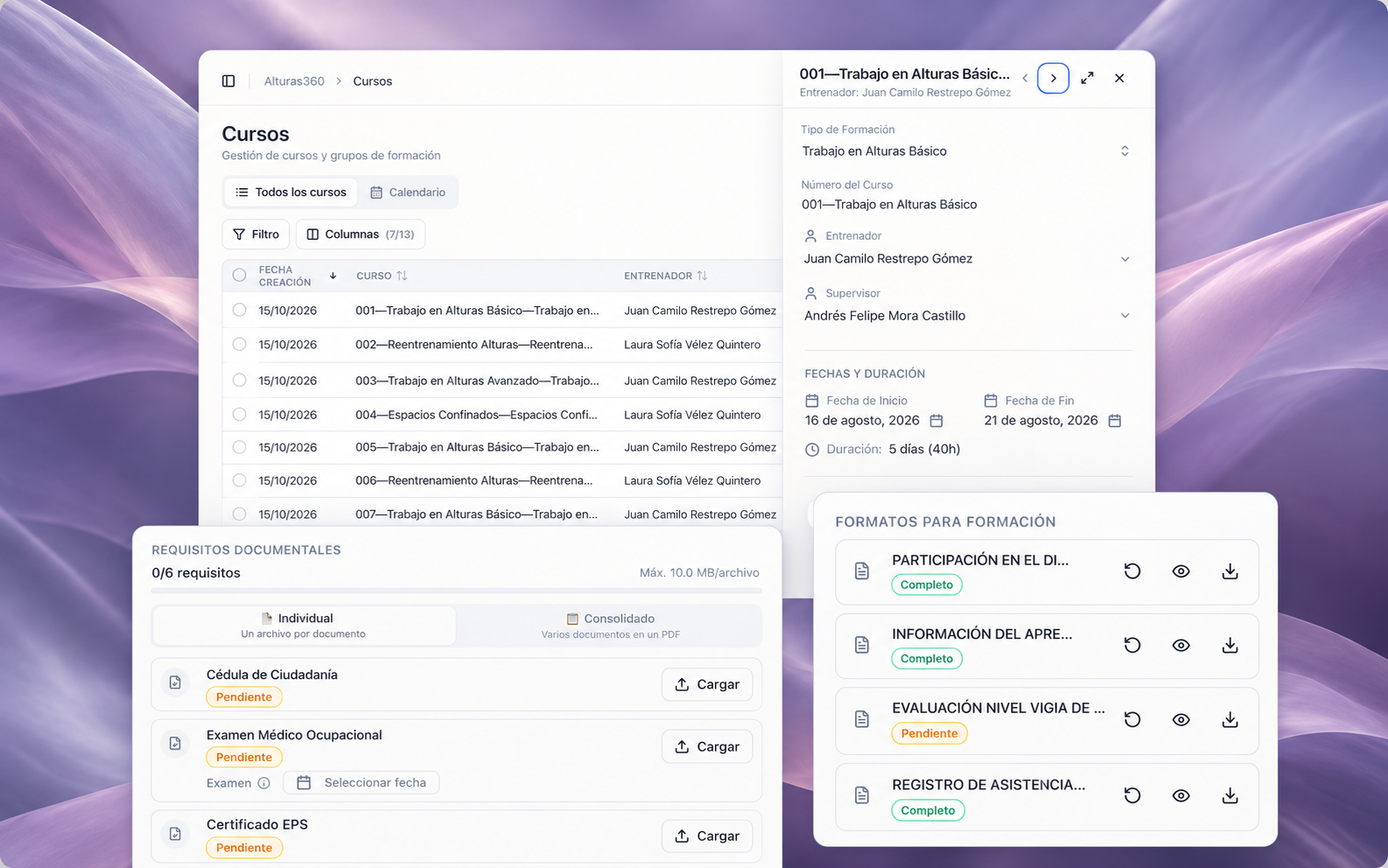Click document icon of Cédula de Ciudadanía
Screen dimensions: 1388x868
click(175, 682)
